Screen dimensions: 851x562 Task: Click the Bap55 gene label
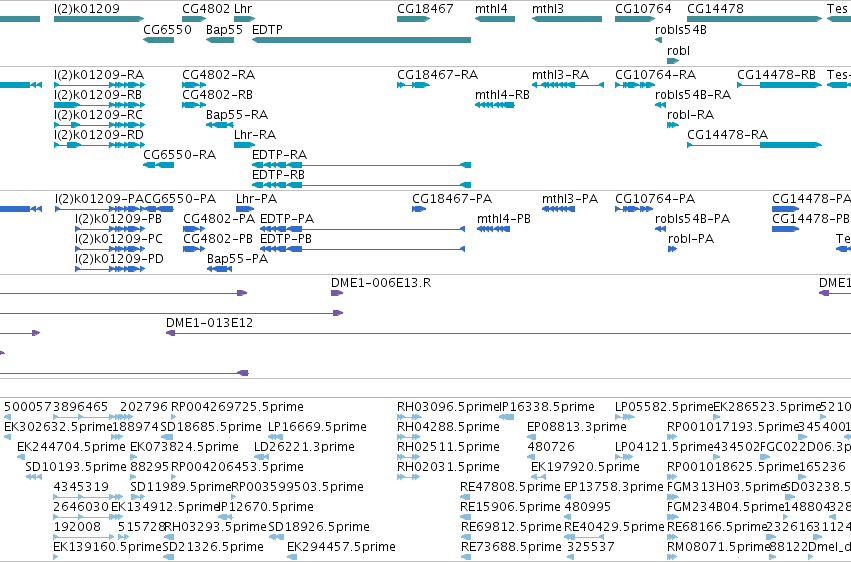pos(224,29)
